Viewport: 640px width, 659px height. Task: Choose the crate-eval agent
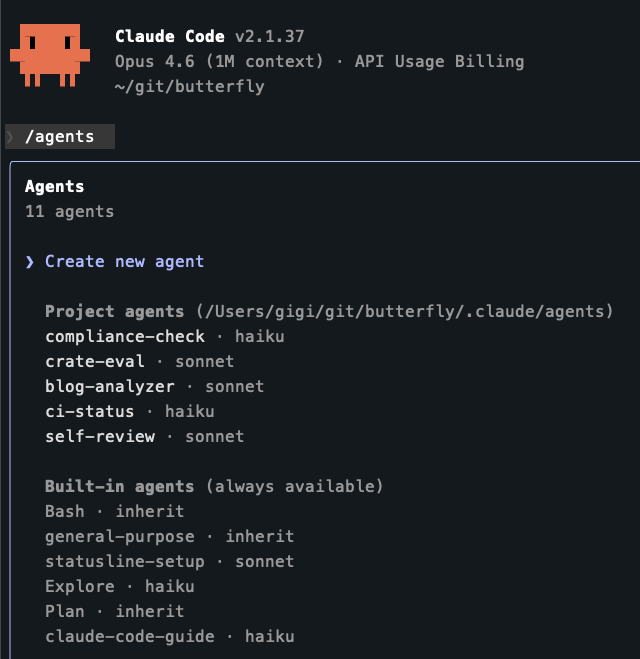95,362
